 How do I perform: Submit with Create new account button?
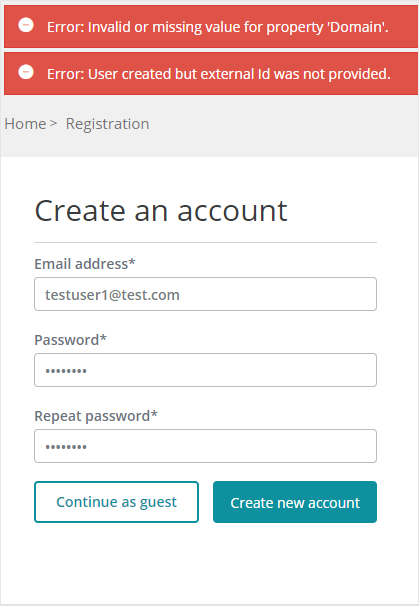(295, 502)
